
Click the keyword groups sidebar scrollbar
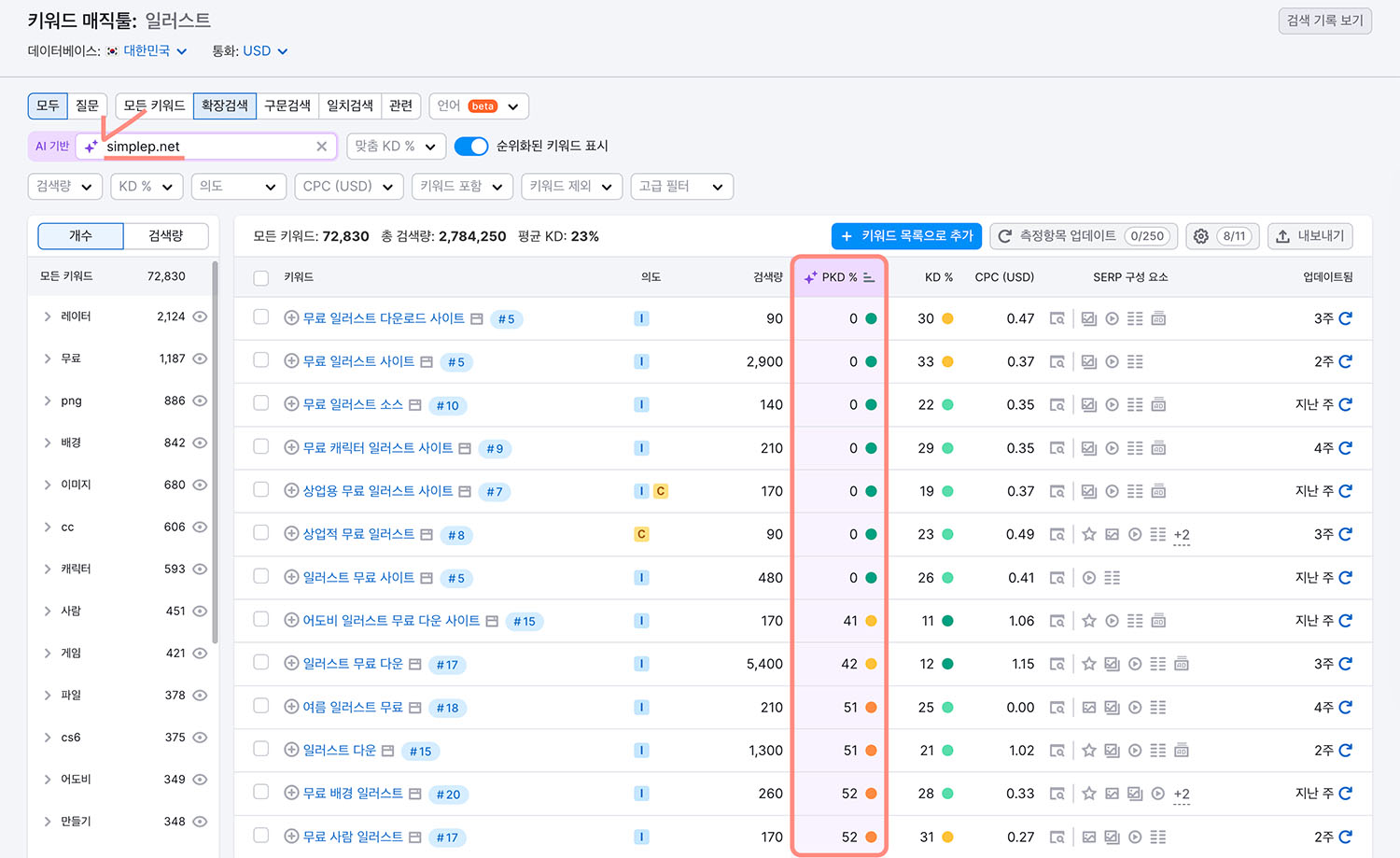click(x=216, y=453)
